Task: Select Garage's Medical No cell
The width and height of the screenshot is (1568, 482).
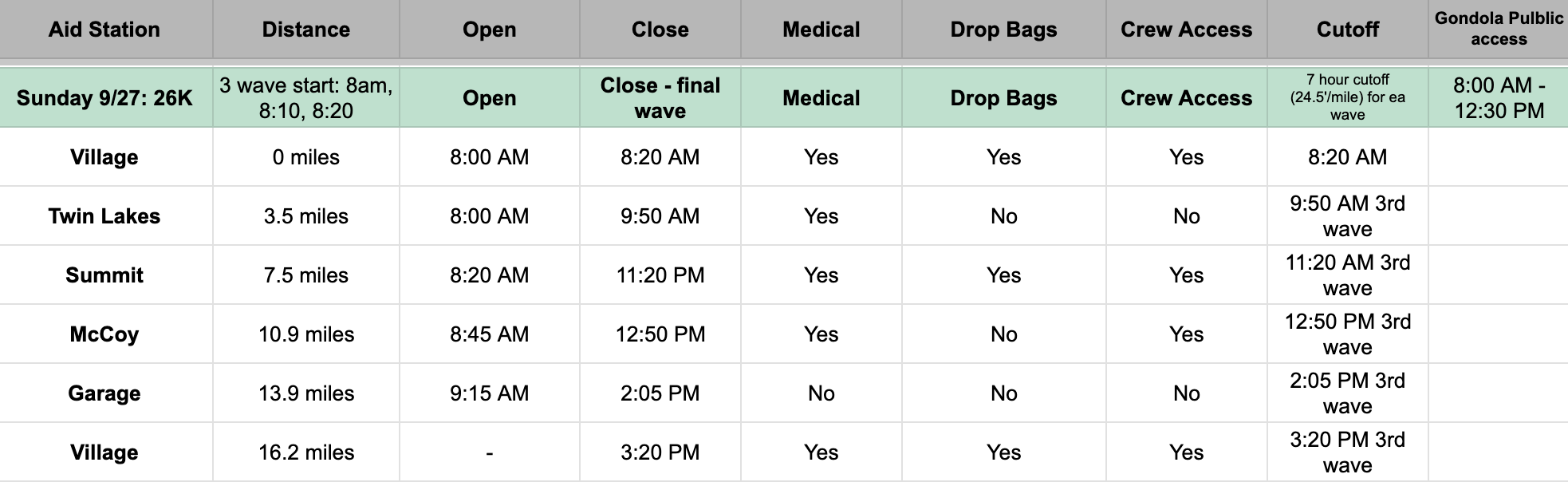Action: click(821, 393)
